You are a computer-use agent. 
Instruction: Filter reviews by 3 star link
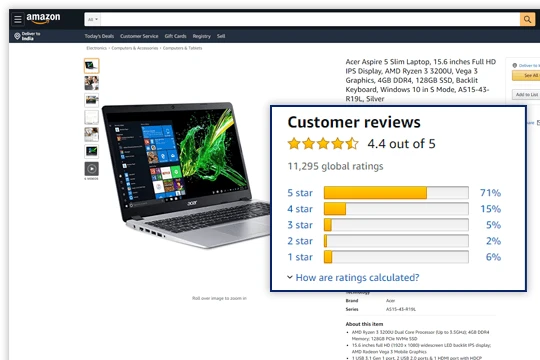click(x=300, y=225)
